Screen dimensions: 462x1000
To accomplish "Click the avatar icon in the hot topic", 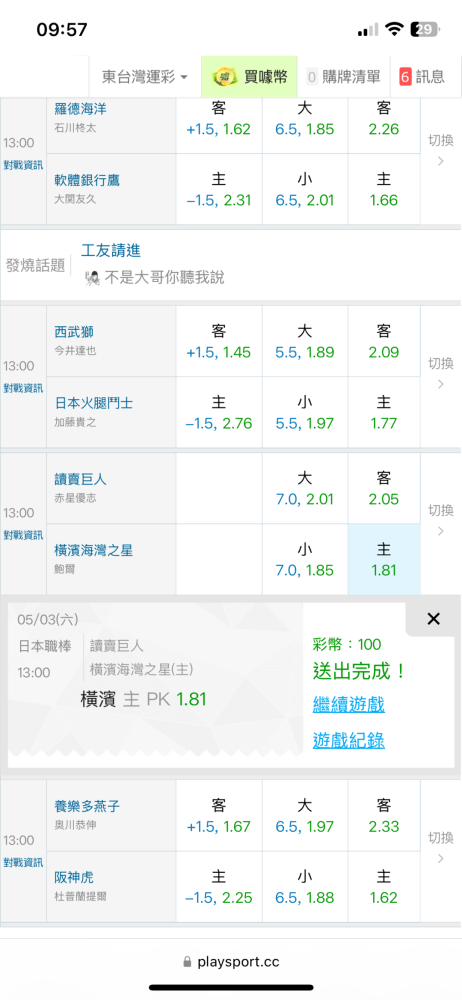I will click(92, 277).
